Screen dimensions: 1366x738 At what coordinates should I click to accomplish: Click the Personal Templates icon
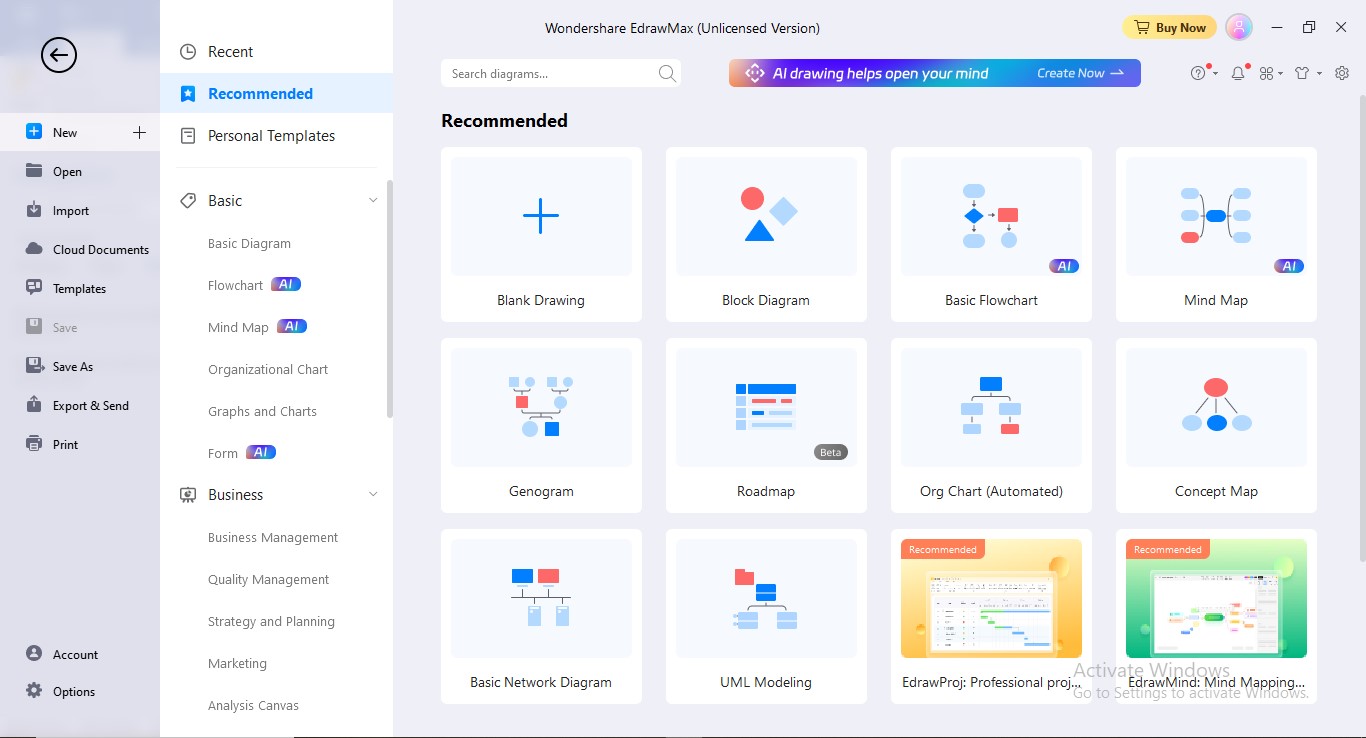pyautogui.click(x=187, y=135)
